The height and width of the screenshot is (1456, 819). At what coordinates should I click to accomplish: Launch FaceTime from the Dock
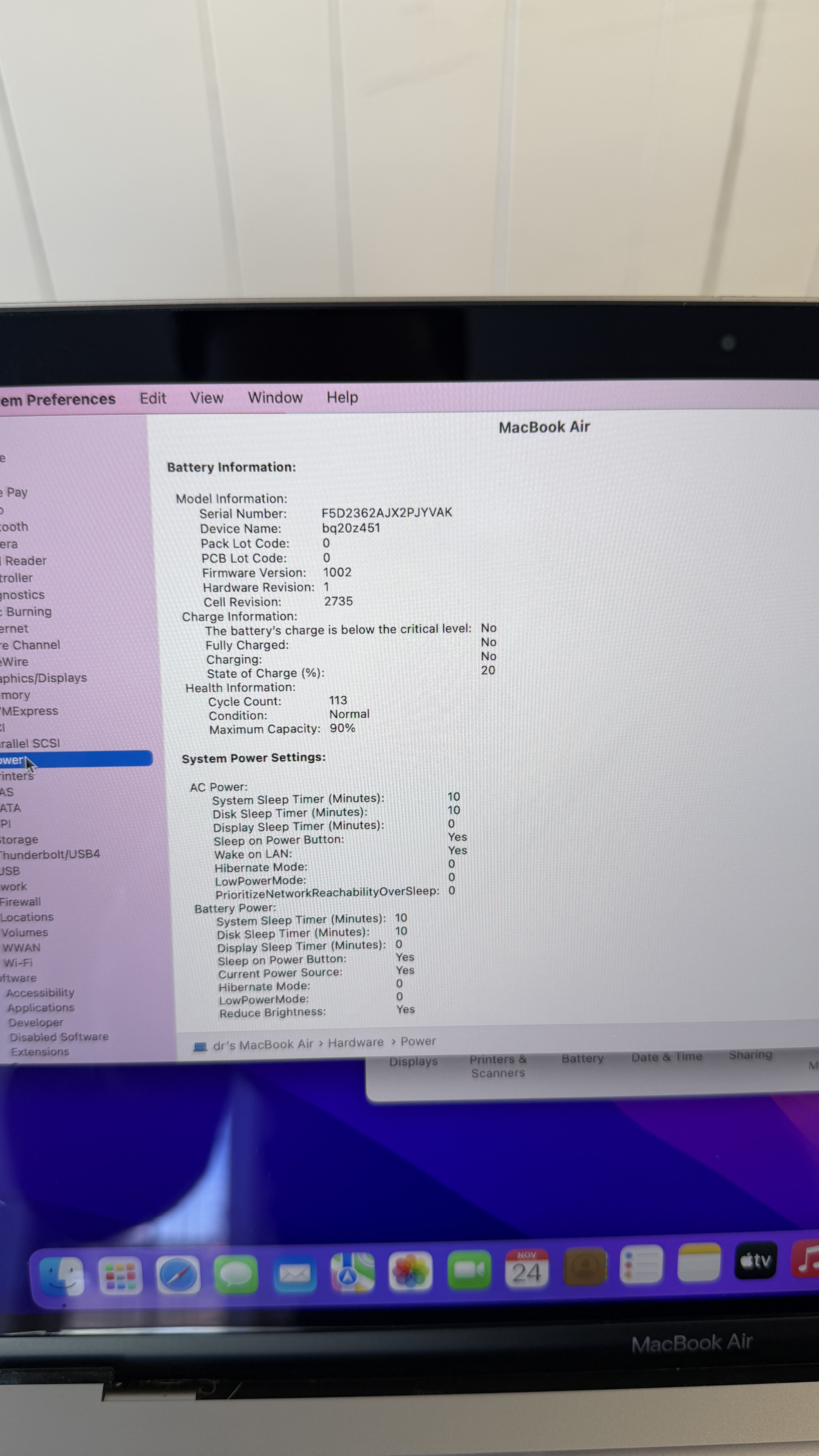point(469,1270)
